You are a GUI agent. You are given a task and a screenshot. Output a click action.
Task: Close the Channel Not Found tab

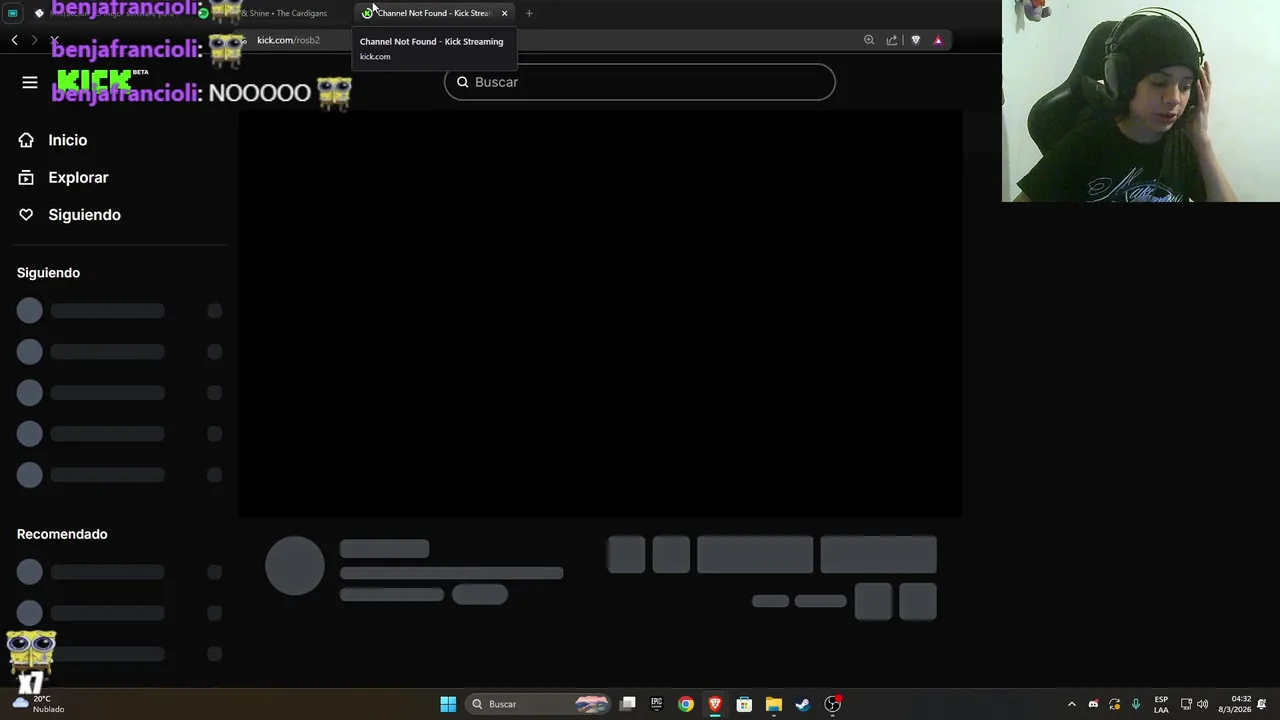(x=505, y=13)
